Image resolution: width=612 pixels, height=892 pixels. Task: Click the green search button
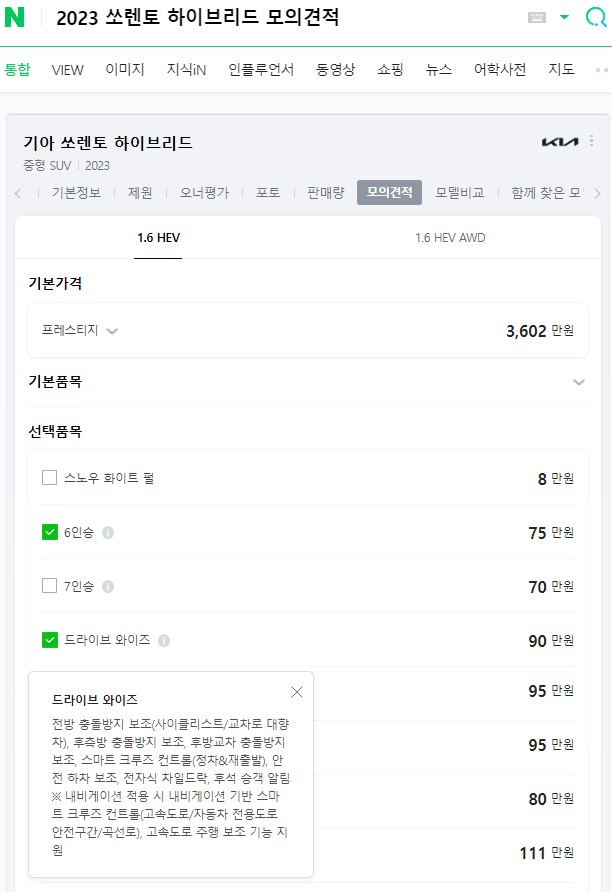point(596,18)
